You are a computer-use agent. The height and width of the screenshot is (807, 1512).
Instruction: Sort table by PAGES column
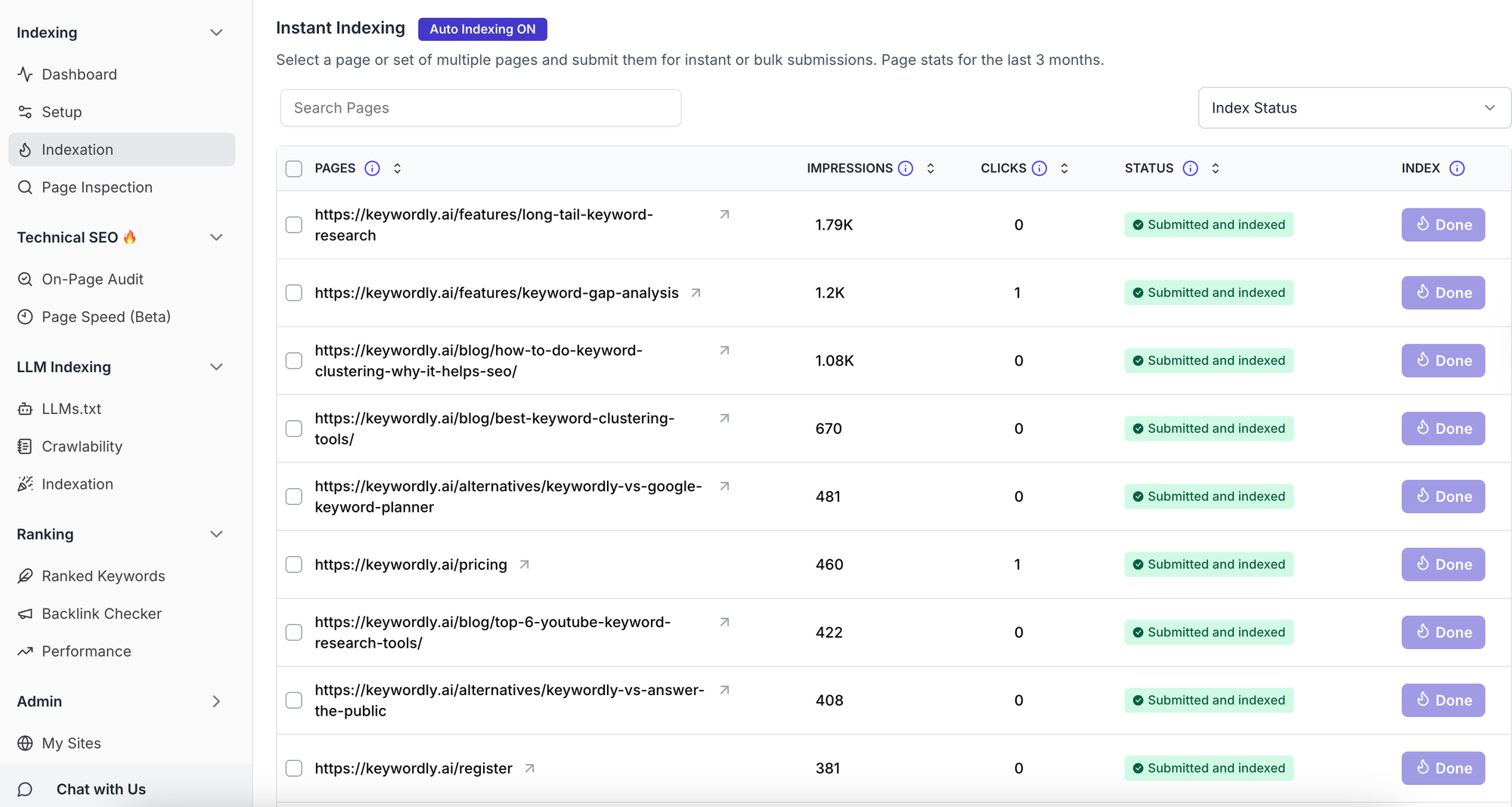pyautogui.click(x=397, y=169)
